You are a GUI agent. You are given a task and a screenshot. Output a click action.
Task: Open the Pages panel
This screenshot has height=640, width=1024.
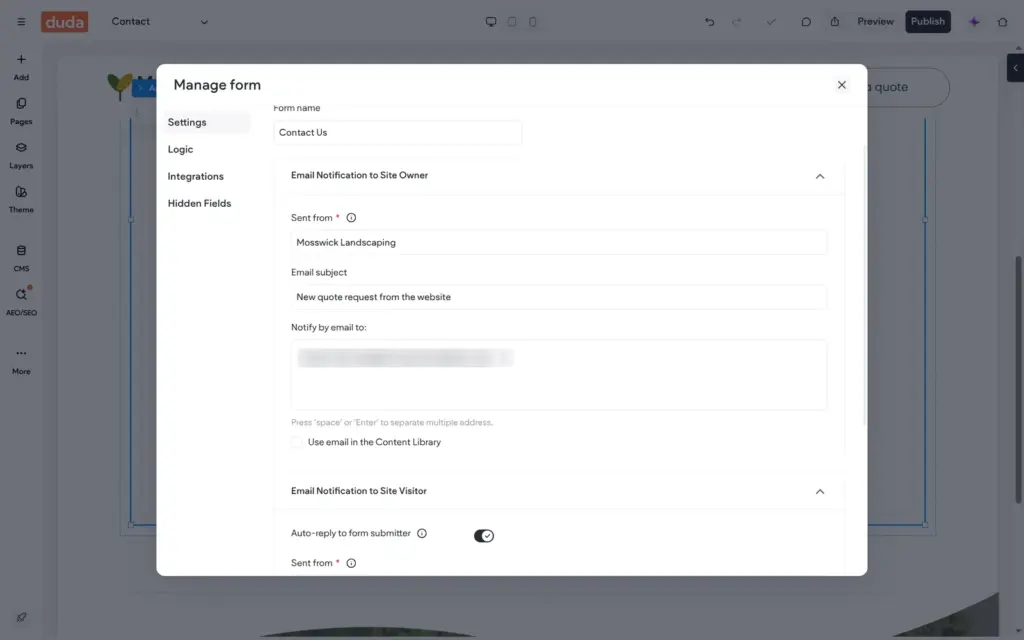[21, 112]
